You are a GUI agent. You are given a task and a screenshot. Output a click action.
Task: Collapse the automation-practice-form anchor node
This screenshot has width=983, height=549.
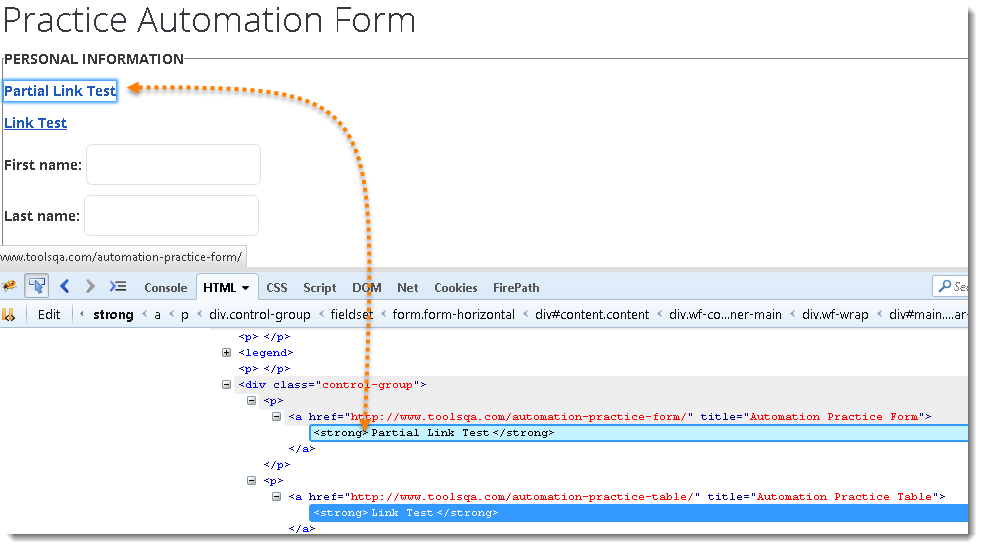(x=276, y=417)
